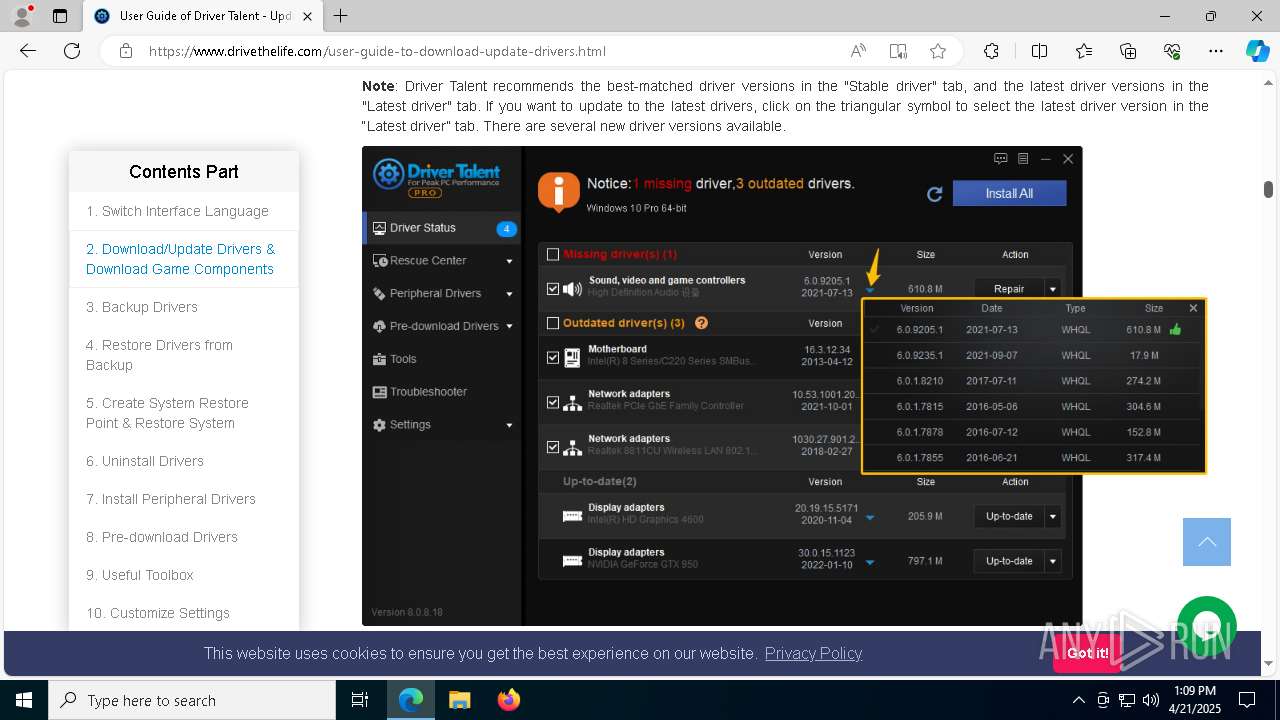The height and width of the screenshot is (720, 1280).
Task: Select version 6.0.9235.1 in the version list
Action: click(1033, 355)
